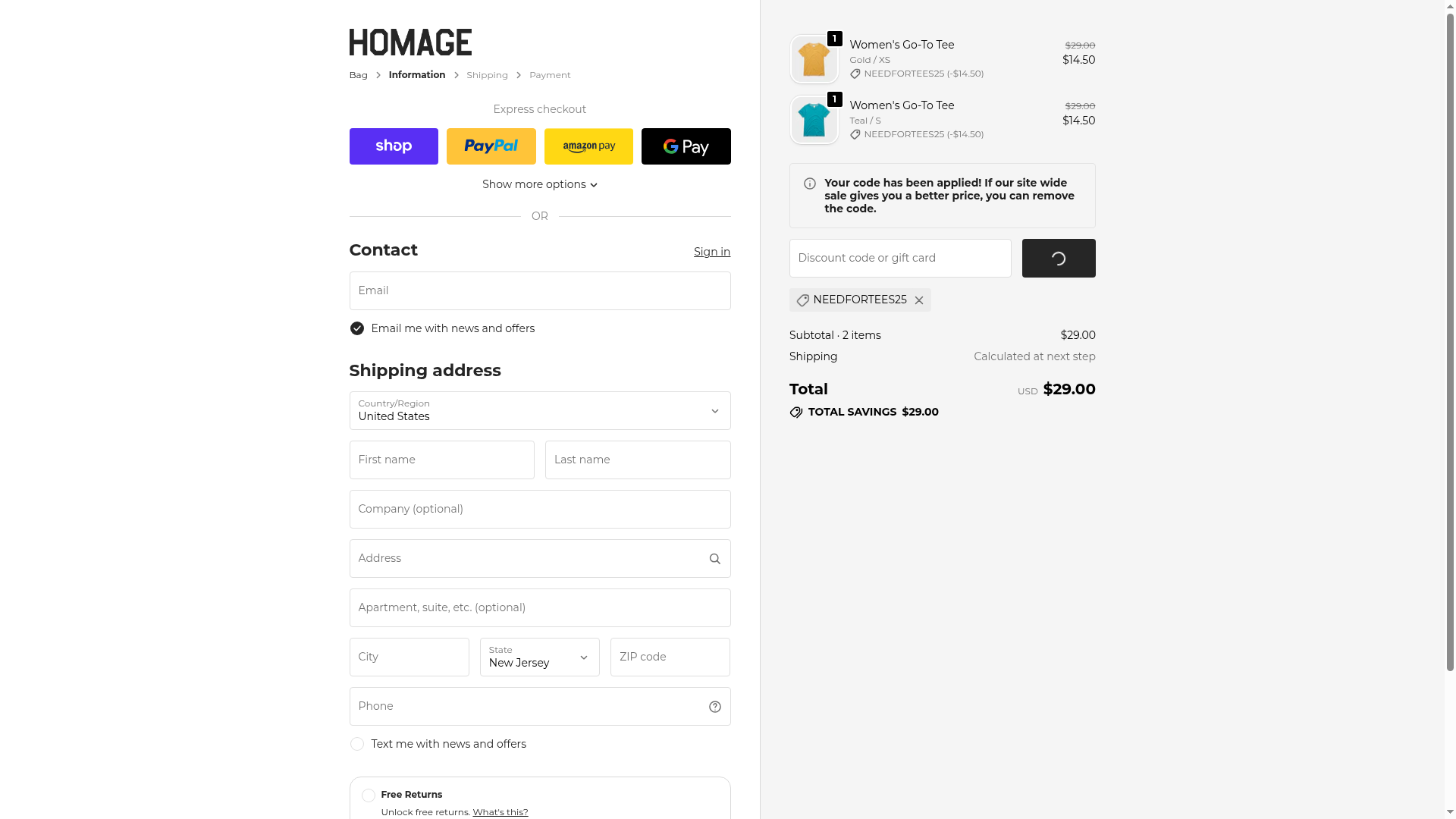Open the Country/Region dropdown
This screenshot has width=1456, height=819.
pos(539,411)
